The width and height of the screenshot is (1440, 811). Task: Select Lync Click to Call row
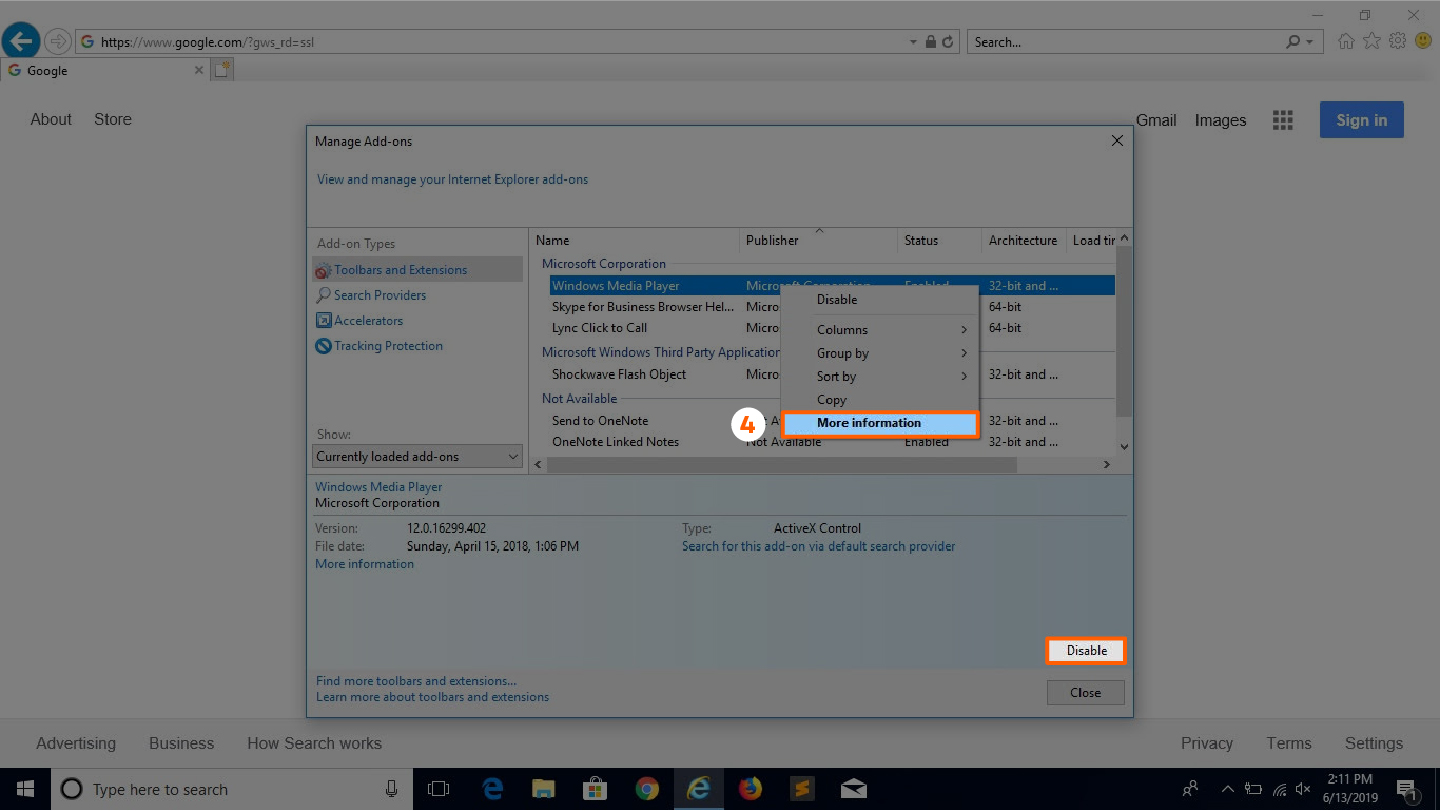[x=832, y=328]
